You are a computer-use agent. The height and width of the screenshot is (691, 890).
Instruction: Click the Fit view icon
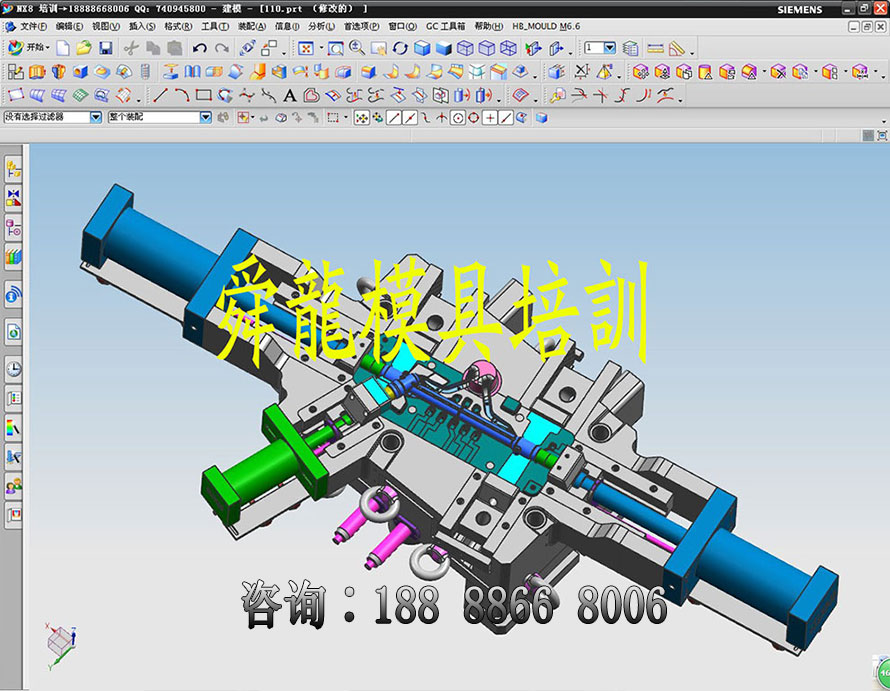(x=306, y=48)
